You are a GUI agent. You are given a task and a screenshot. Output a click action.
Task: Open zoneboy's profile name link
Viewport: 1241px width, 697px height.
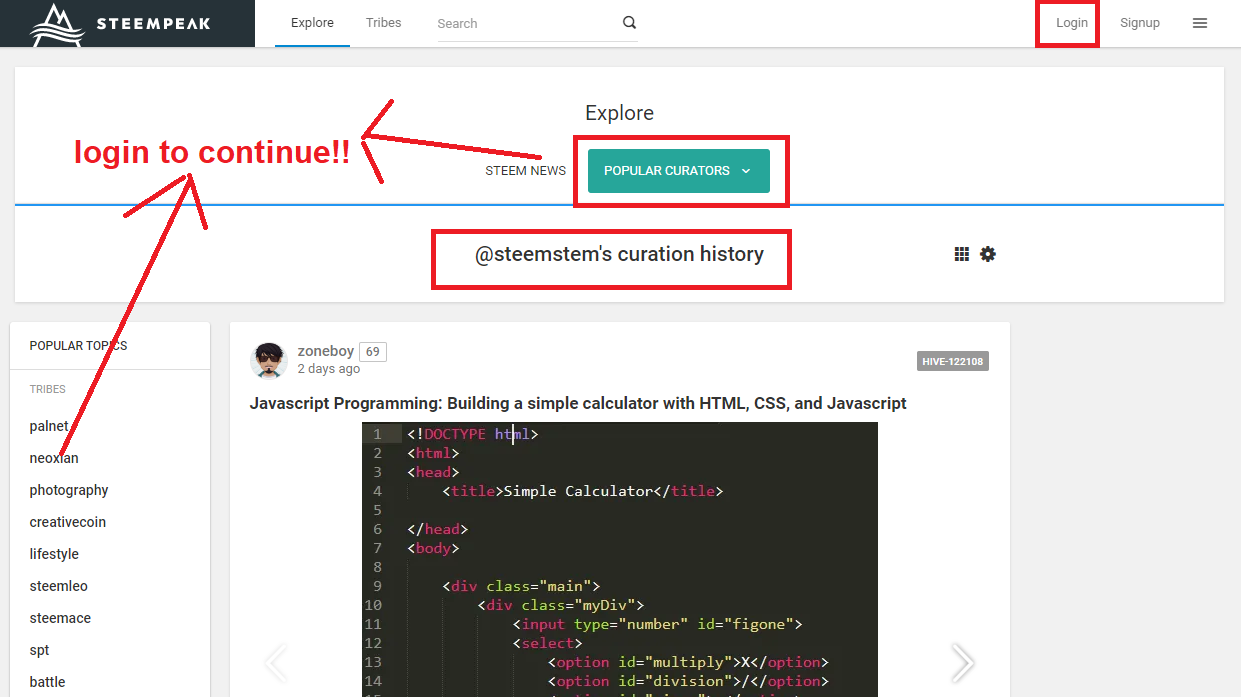pos(325,352)
